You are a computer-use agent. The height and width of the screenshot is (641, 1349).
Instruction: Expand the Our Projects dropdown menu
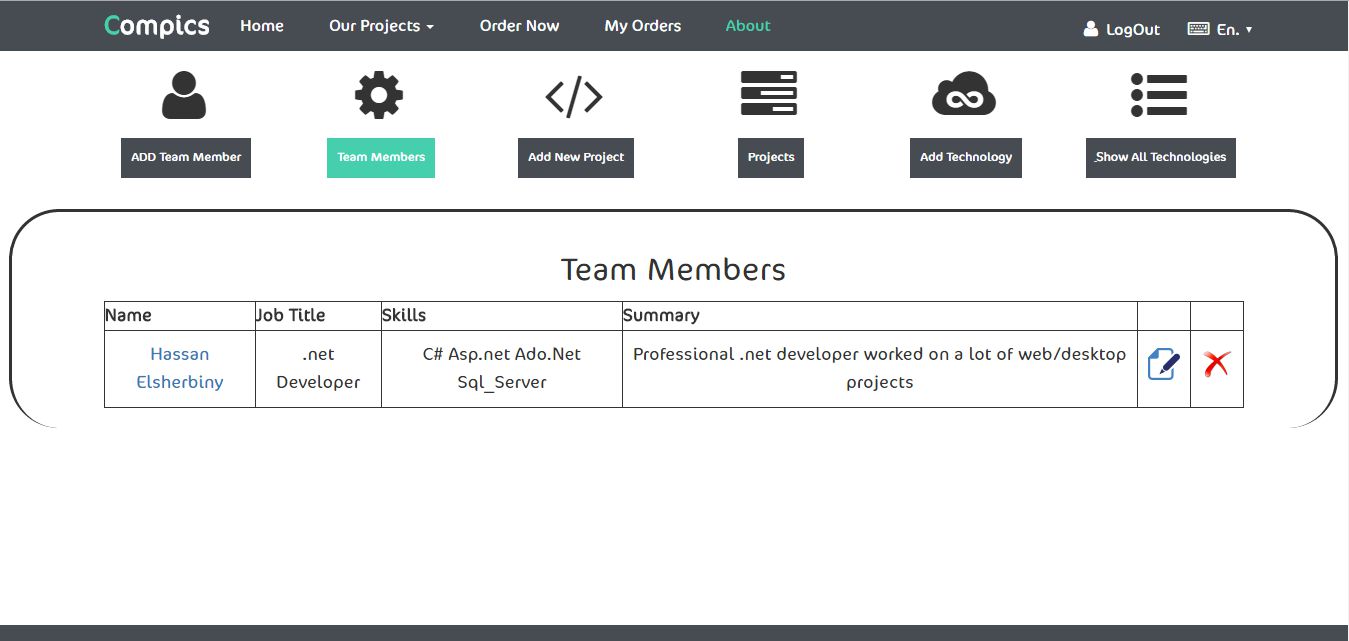pyautogui.click(x=381, y=26)
